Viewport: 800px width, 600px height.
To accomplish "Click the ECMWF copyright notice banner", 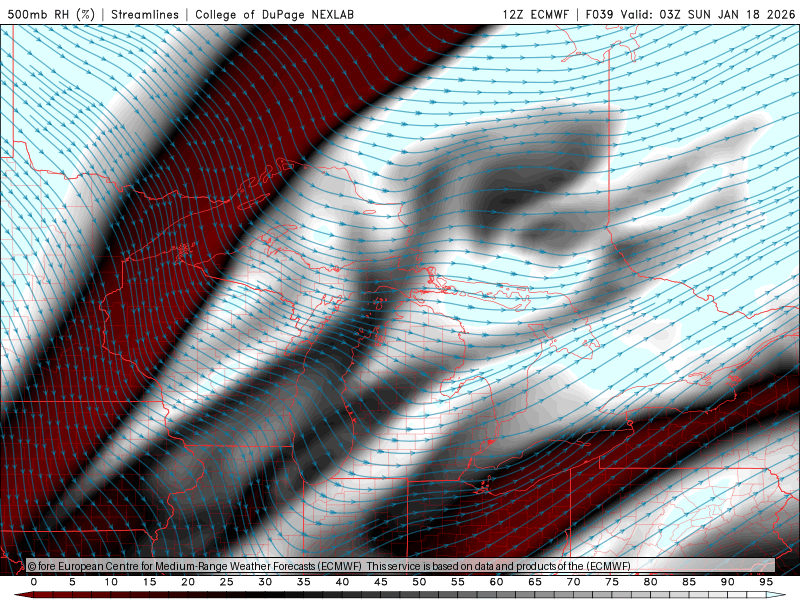I will click(400, 566).
